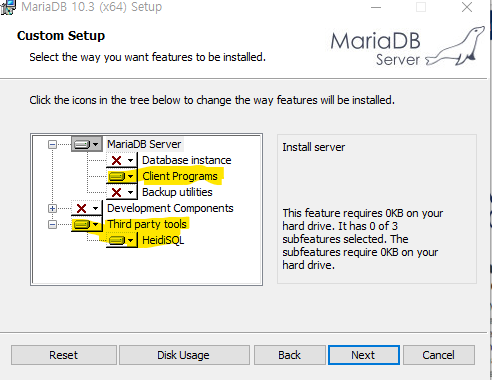Select the HeidiSQL tree label
Image resolution: width=492 pixels, height=380 pixels.
163,240
